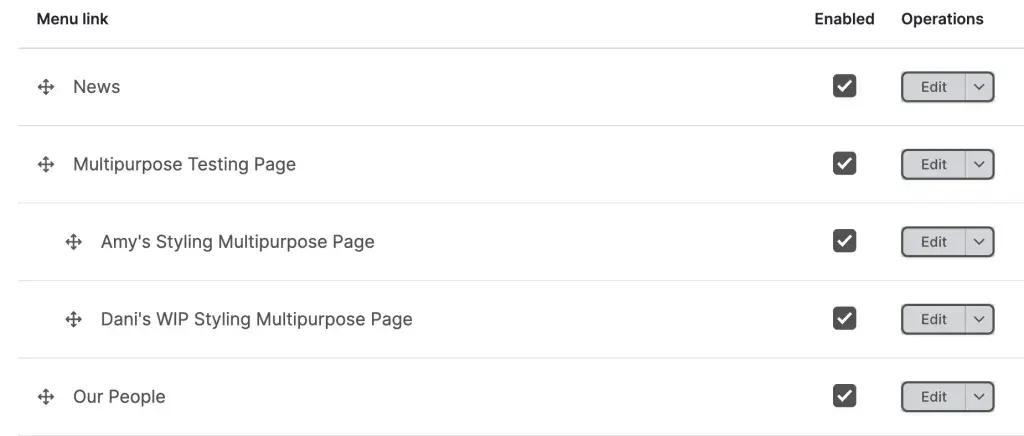Viewport: 1024px width, 436px height.
Task: Edit Amy's Styling Multipurpose Page link
Action: coord(933,242)
